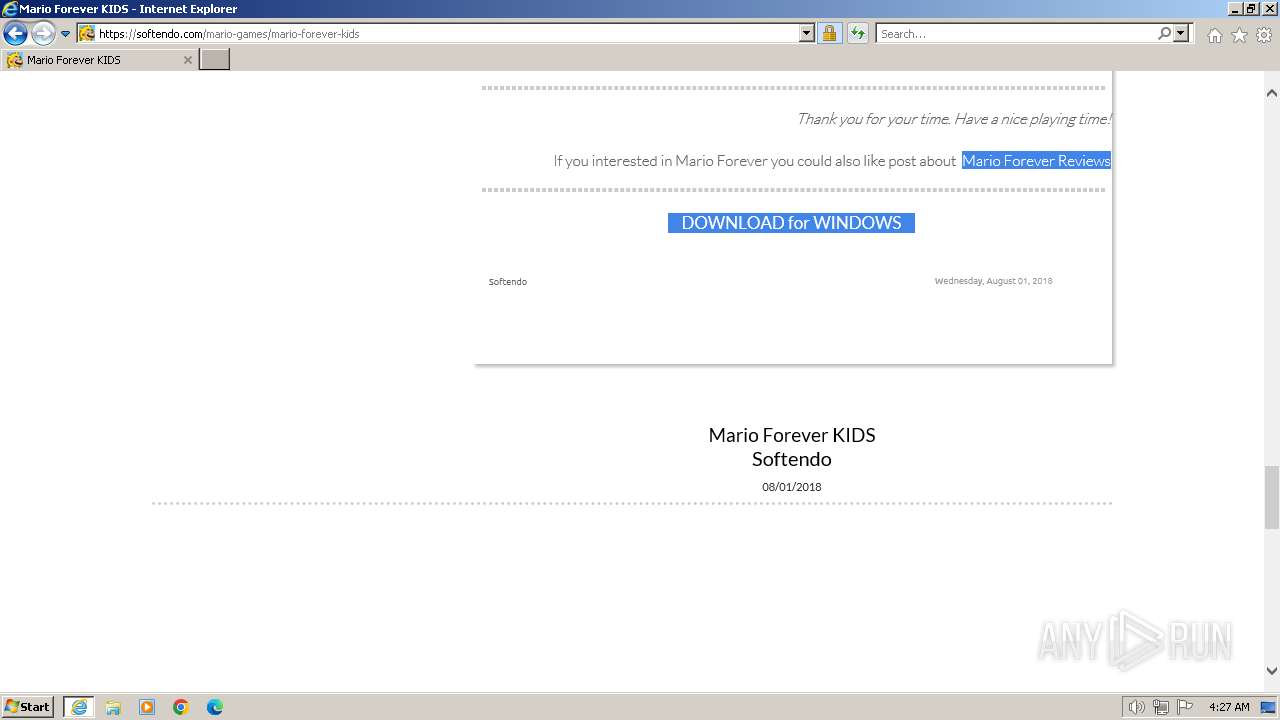Go back with the browser Back arrow
The width and height of the screenshot is (1280, 720).
(x=15, y=33)
